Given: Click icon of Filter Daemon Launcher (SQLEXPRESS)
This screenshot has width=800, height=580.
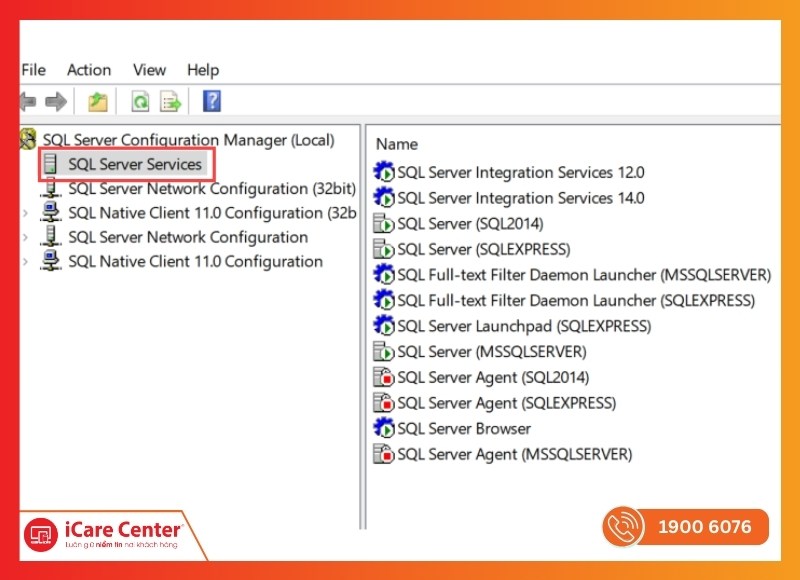Looking at the screenshot, I should click(x=384, y=300).
